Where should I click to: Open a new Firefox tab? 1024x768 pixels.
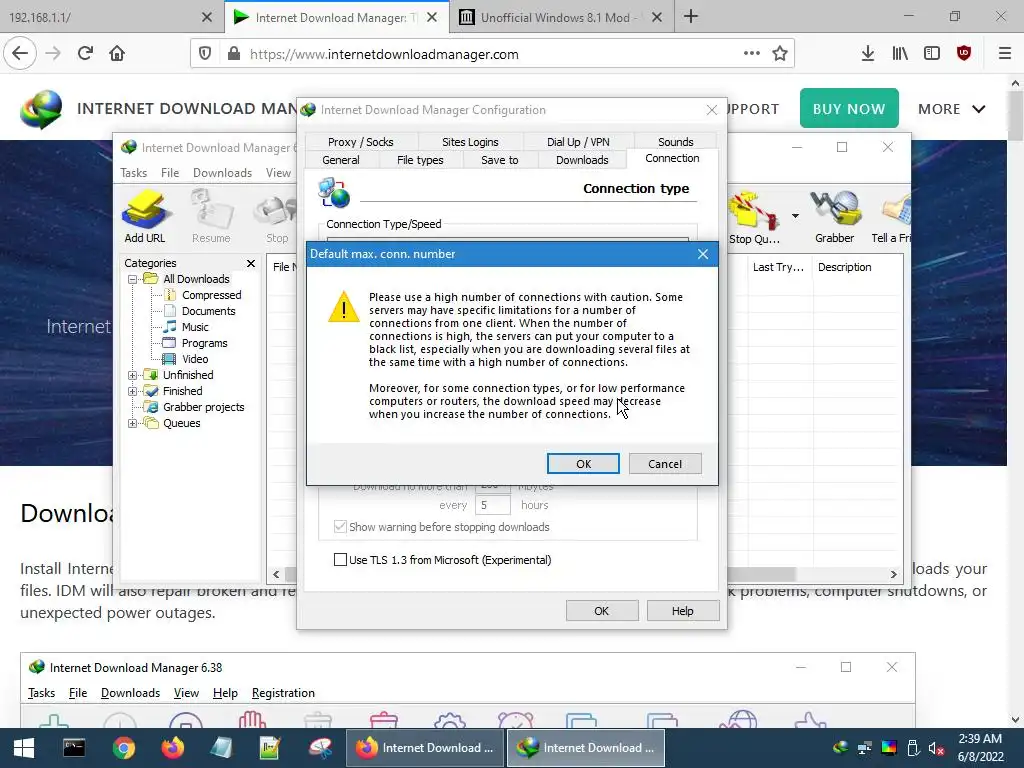(691, 17)
